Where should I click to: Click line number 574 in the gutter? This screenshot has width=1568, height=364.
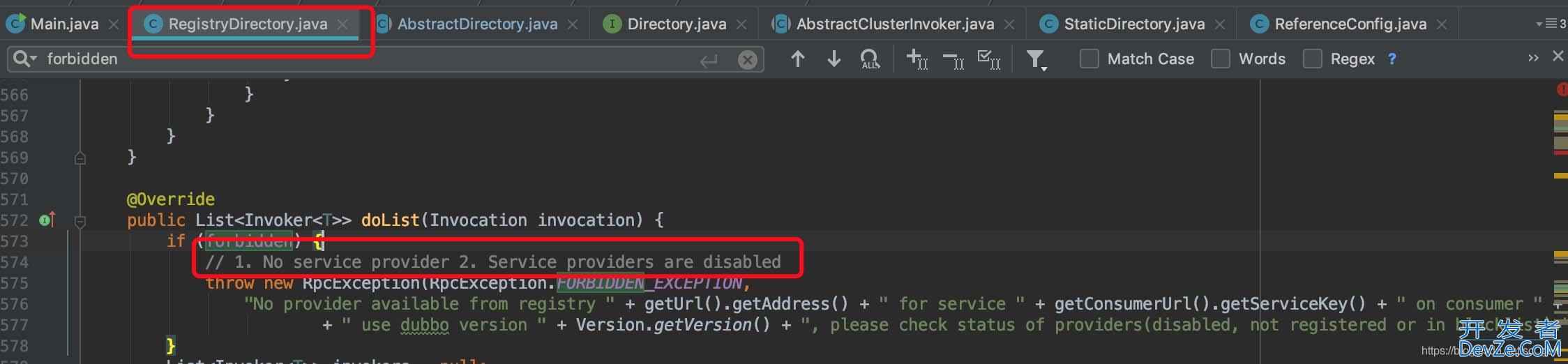(x=15, y=262)
